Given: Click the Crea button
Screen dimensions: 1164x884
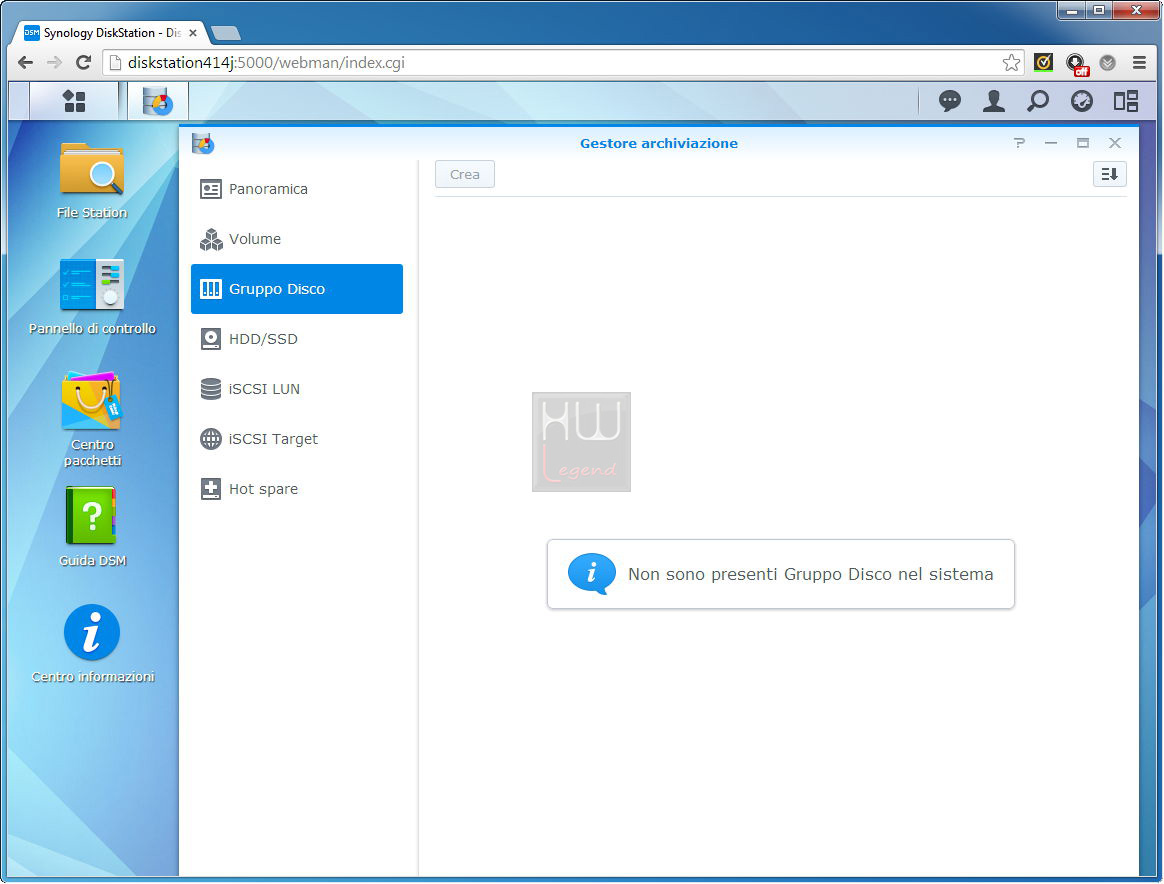Looking at the screenshot, I should point(465,174).
